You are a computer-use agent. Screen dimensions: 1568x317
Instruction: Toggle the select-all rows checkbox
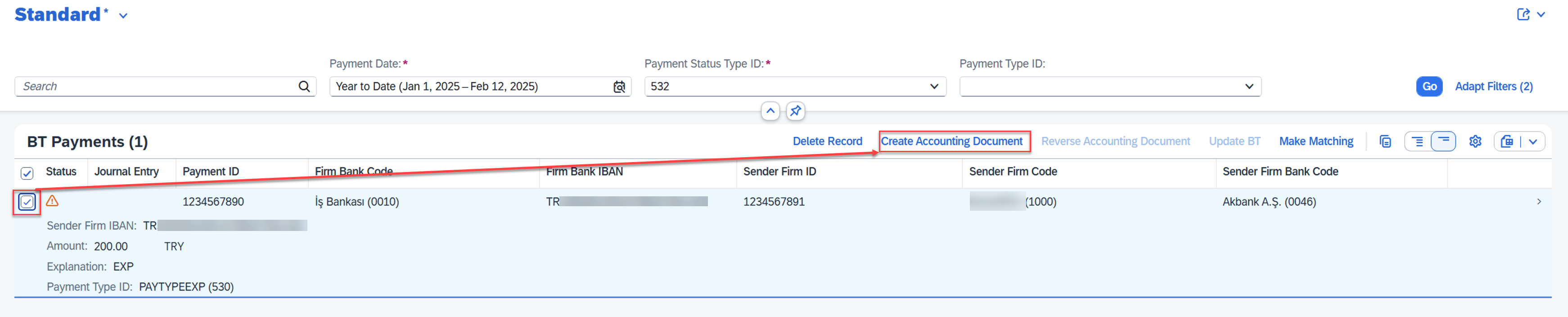(x=27, y=173)
